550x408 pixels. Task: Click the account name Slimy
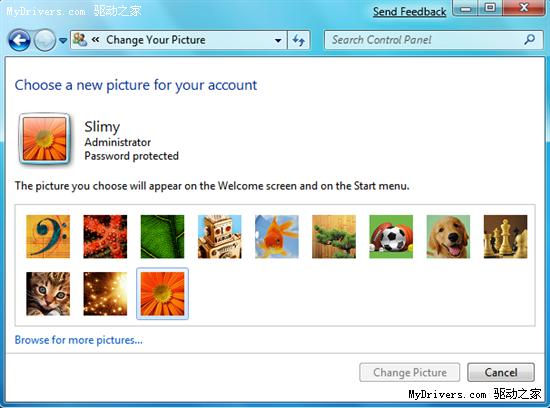click(102, 127)
